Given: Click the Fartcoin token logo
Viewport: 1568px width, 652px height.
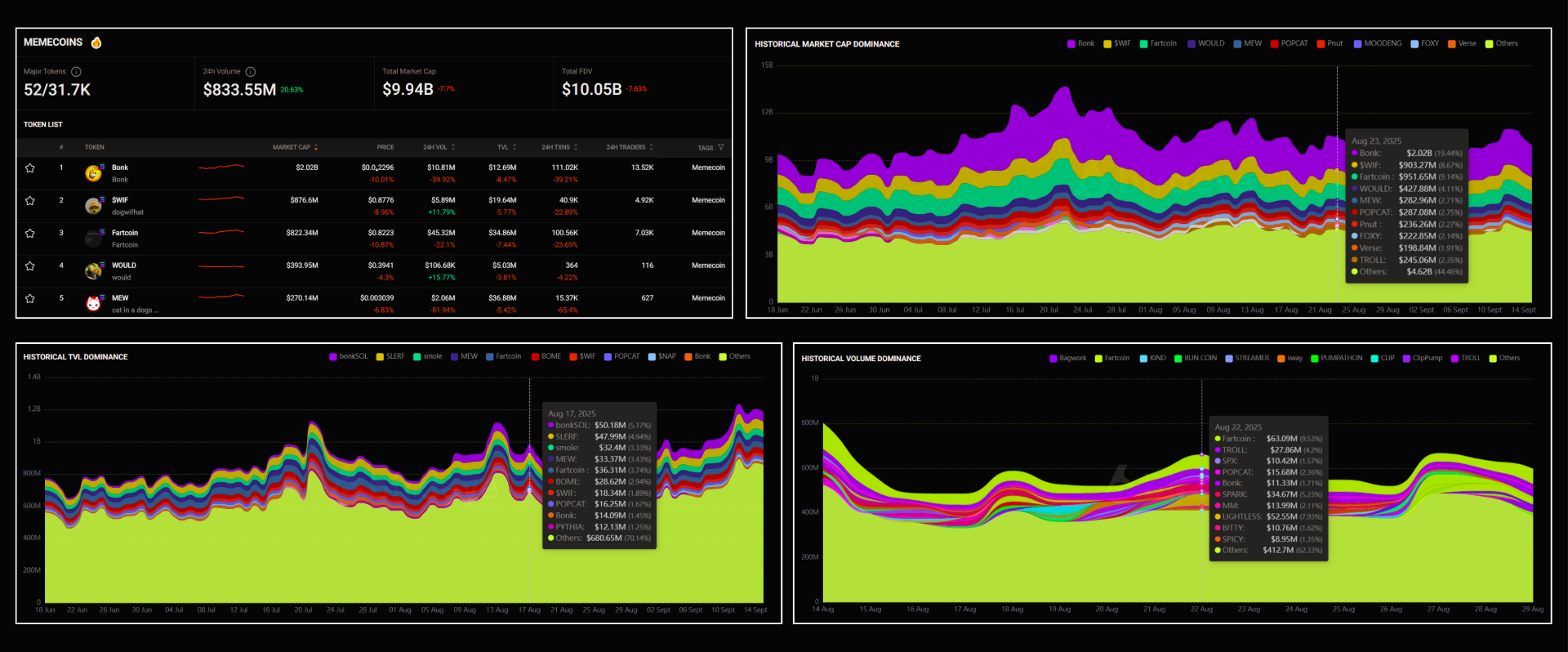Looking at the screenshot, I should pos(94,239).
